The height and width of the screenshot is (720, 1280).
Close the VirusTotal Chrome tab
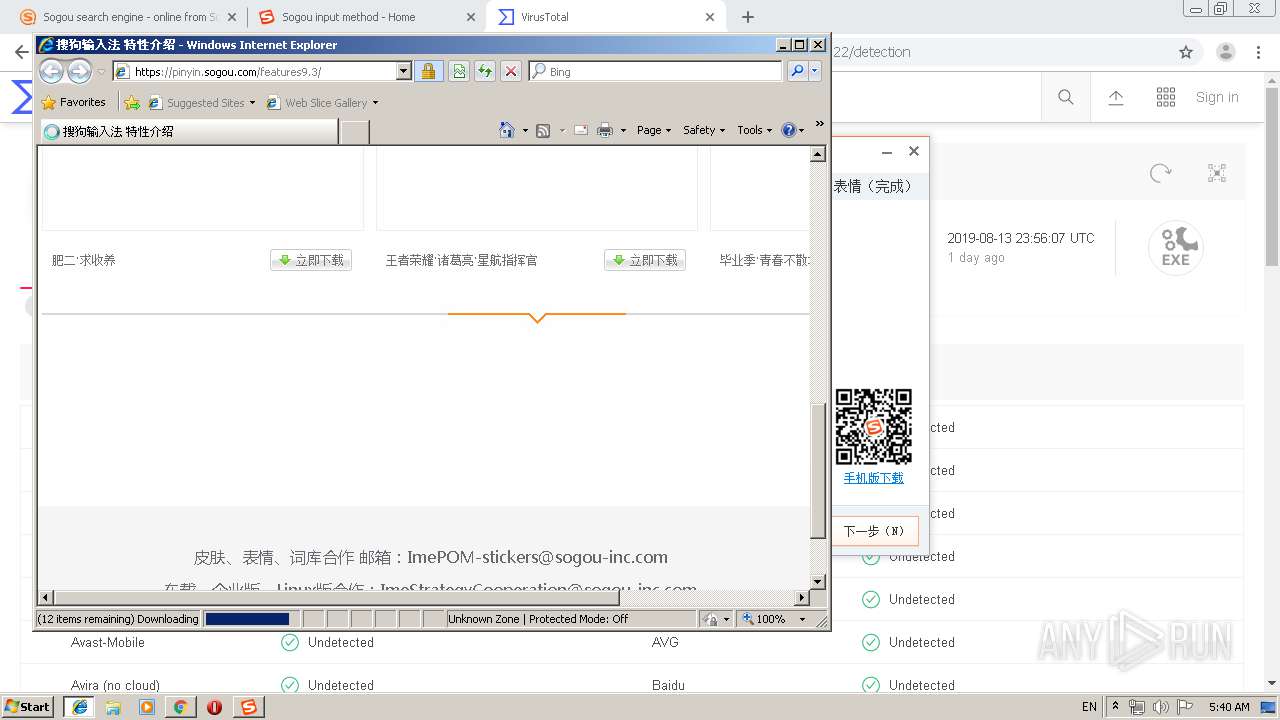(x=710, y=17)
